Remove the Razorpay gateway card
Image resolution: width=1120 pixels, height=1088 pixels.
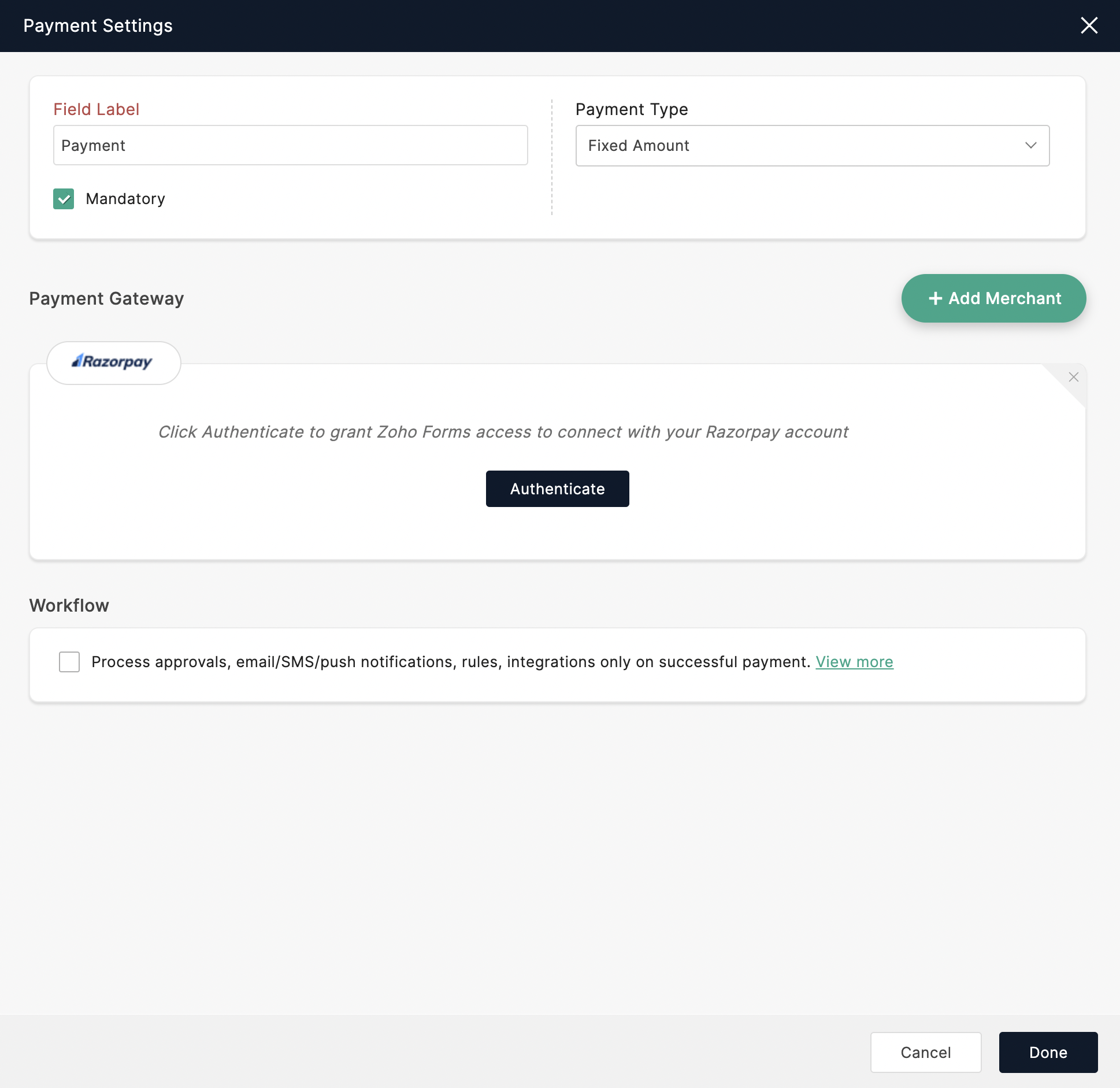click(1073, 377)
